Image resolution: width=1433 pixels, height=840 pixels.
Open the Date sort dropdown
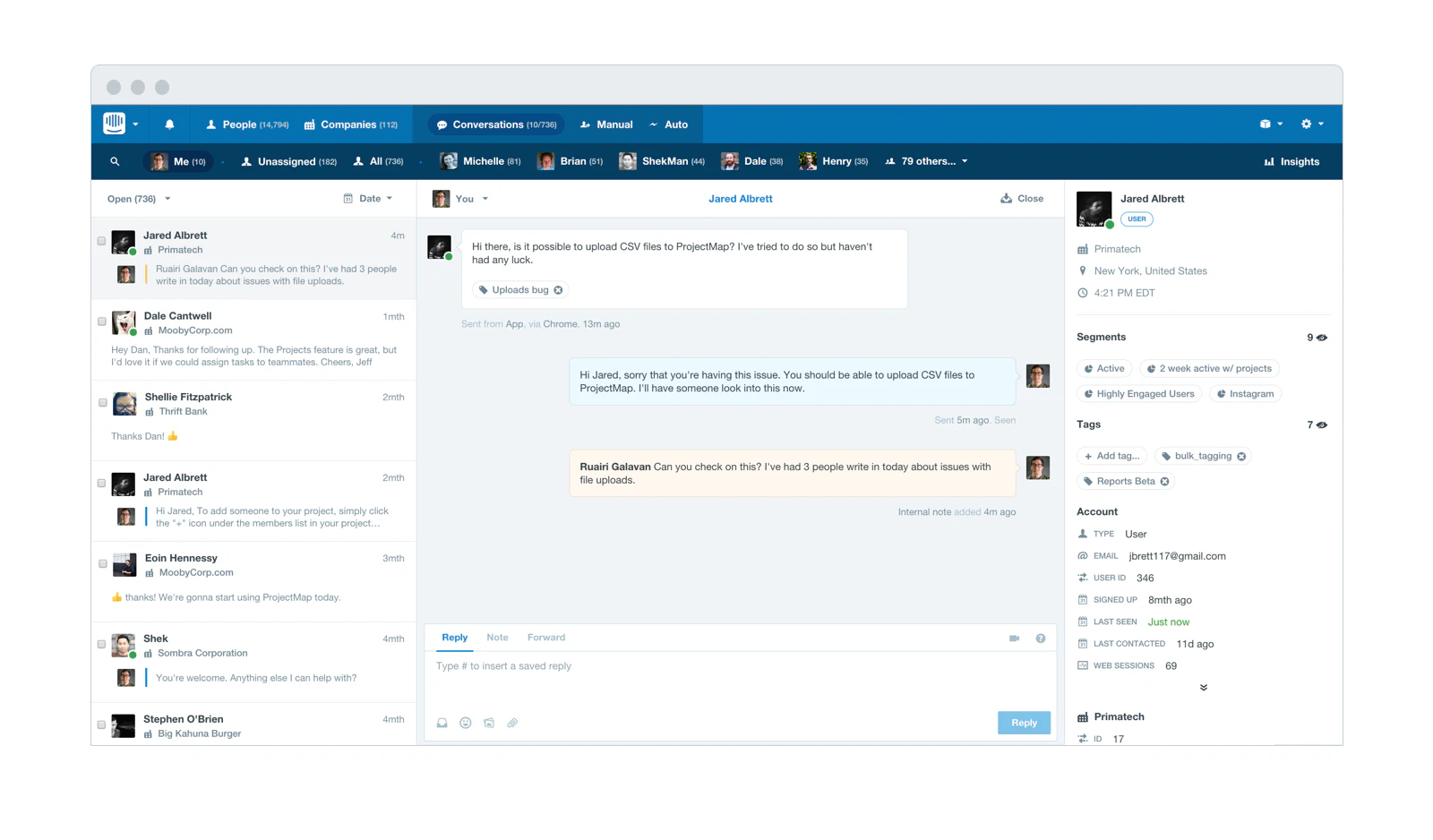click(368, 199)
